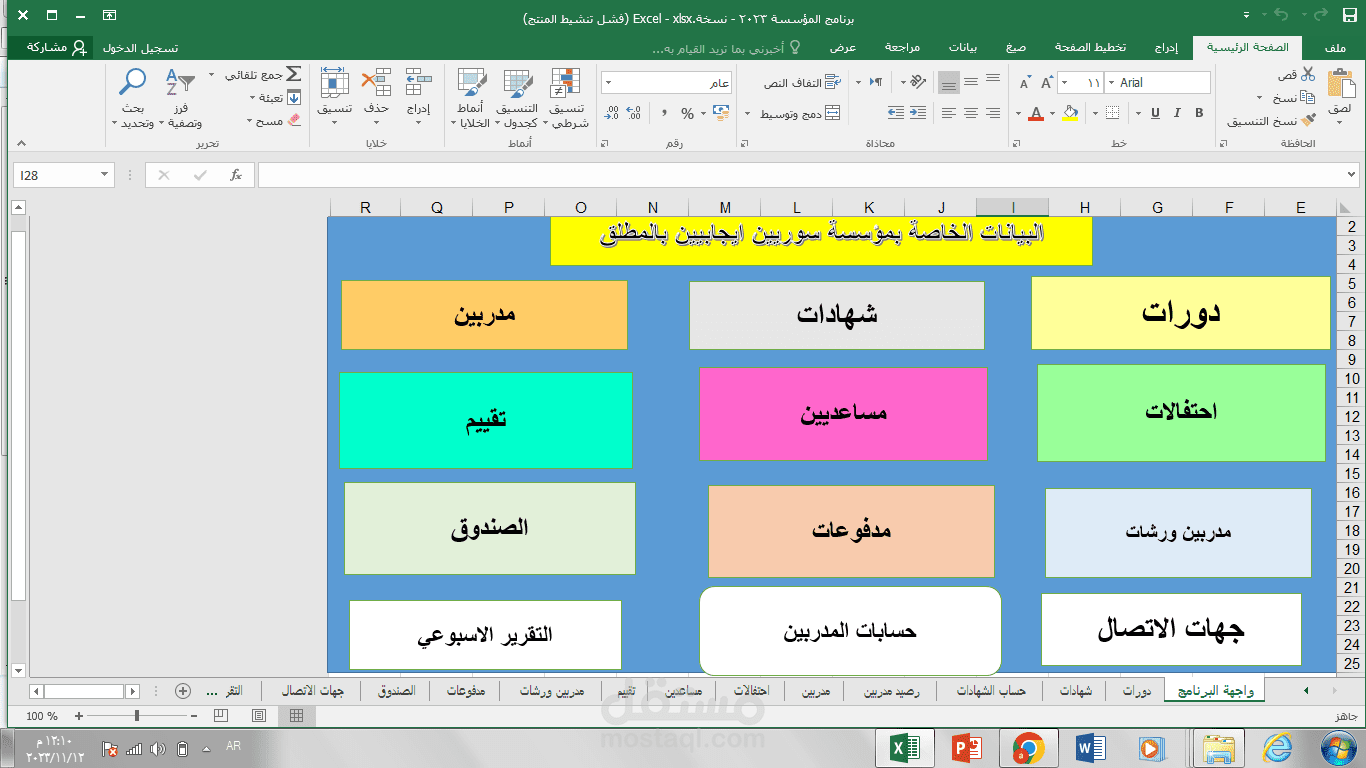Toggle center horizontal alignment

point(971,113)
